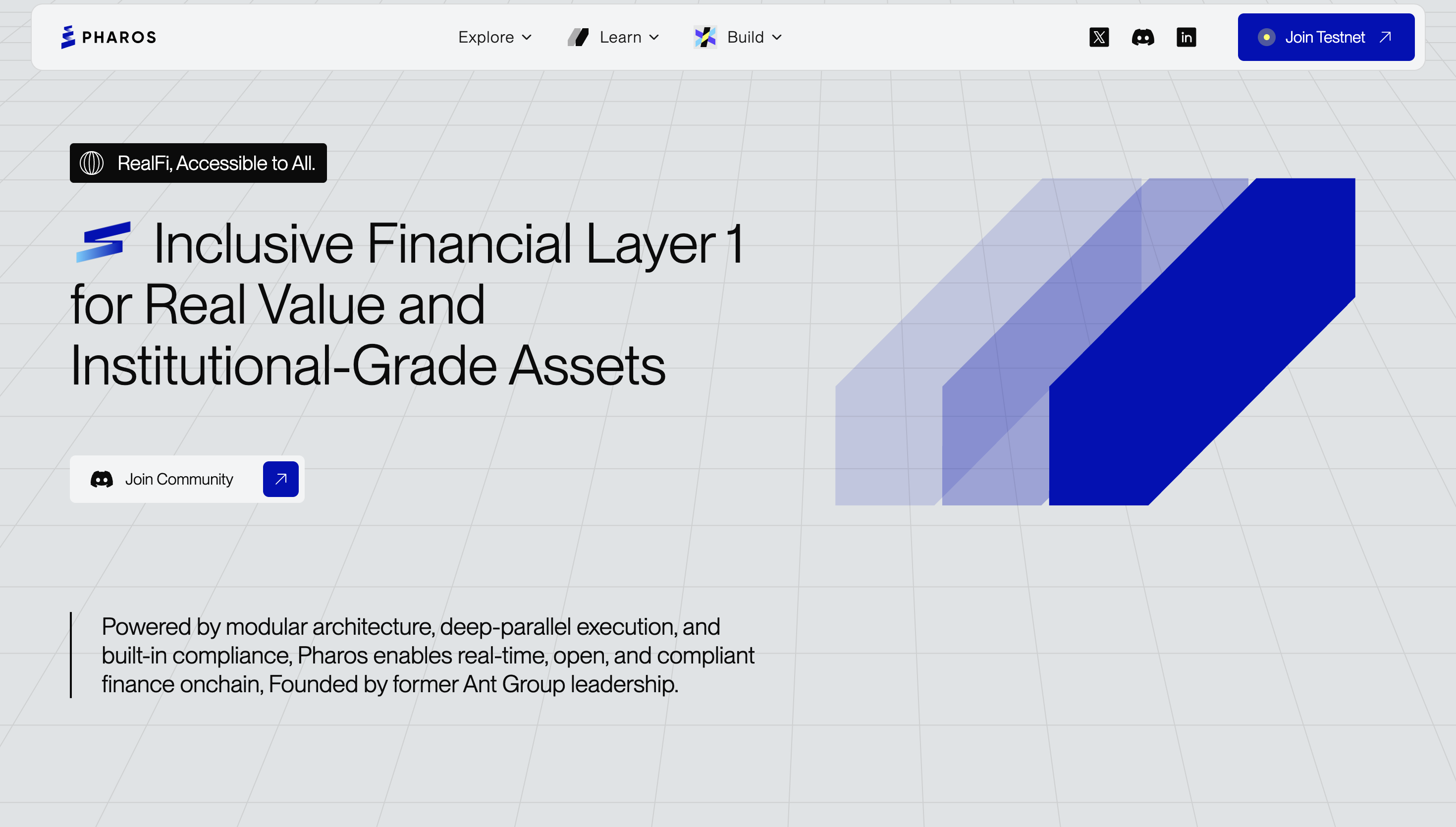Image resolution: width=1456 pixels, height=827 pixels.
Task: Click the blue arrow square beside Join Community
Action: coord(280,479)
